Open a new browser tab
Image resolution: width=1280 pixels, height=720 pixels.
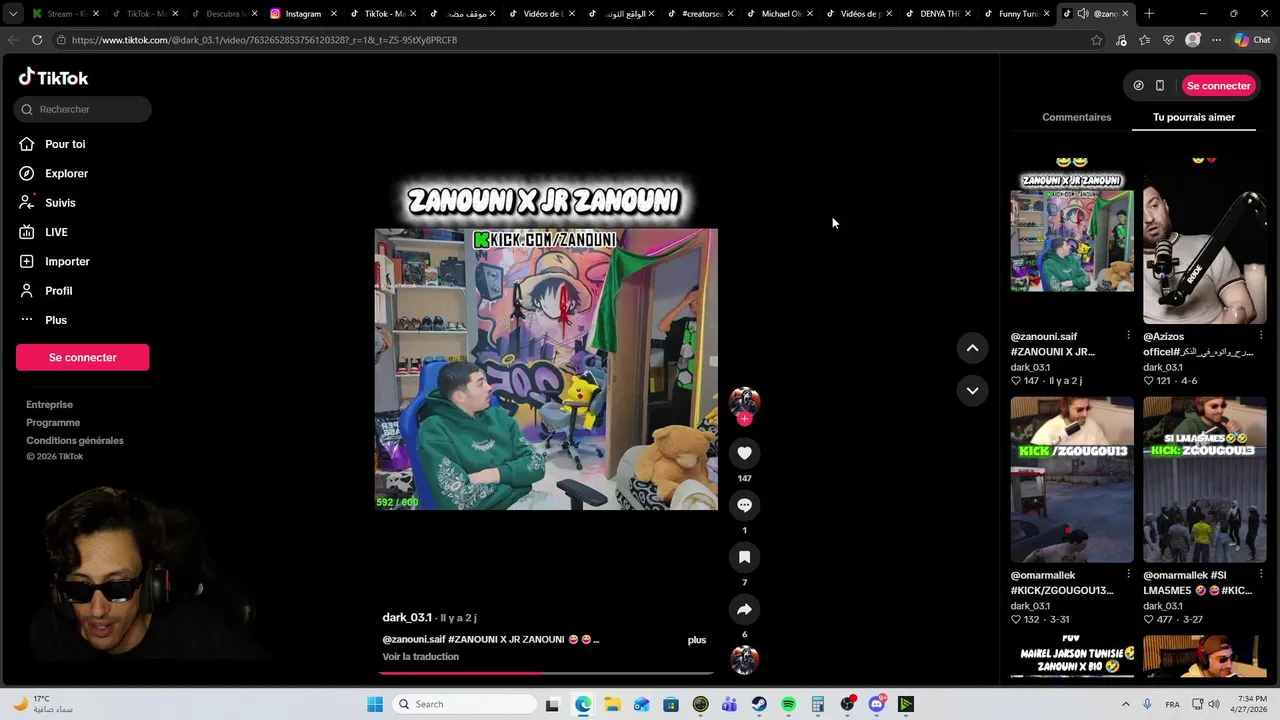click(x=1149, y=14)
